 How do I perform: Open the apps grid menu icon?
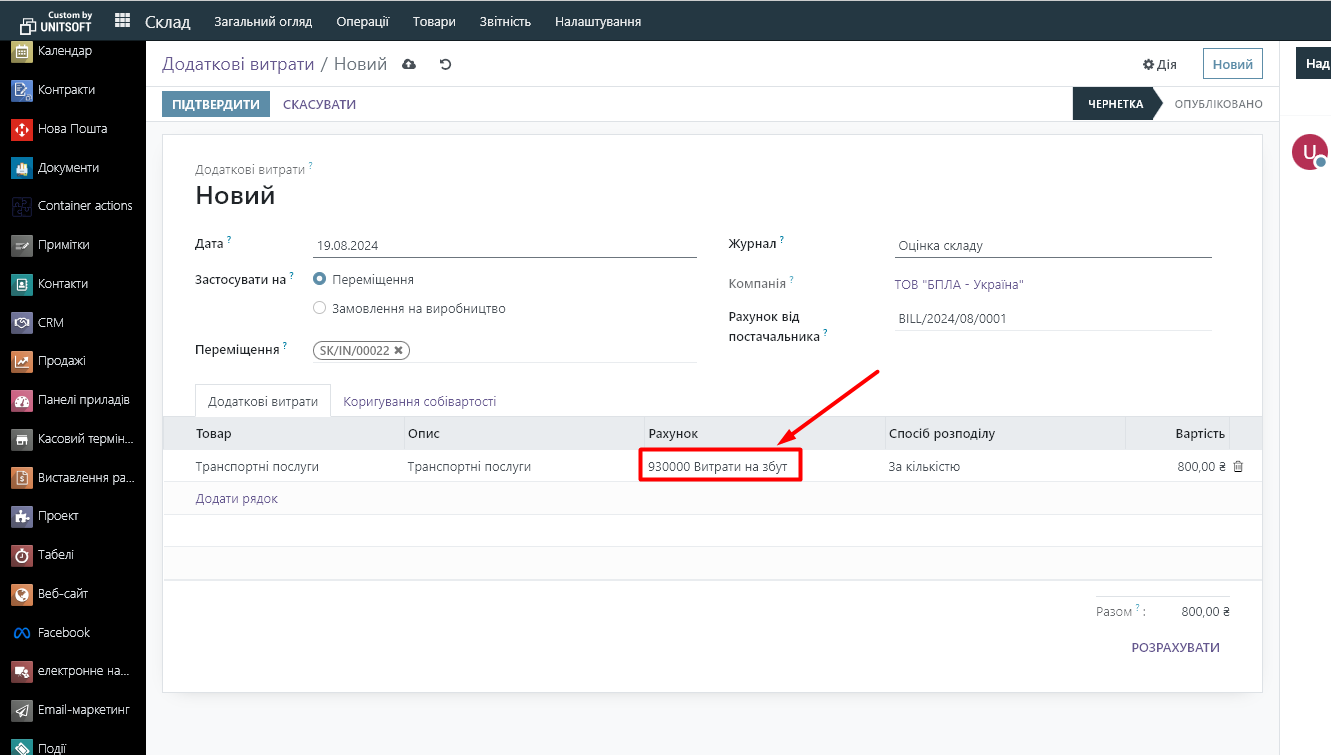[x=122, y=21]
